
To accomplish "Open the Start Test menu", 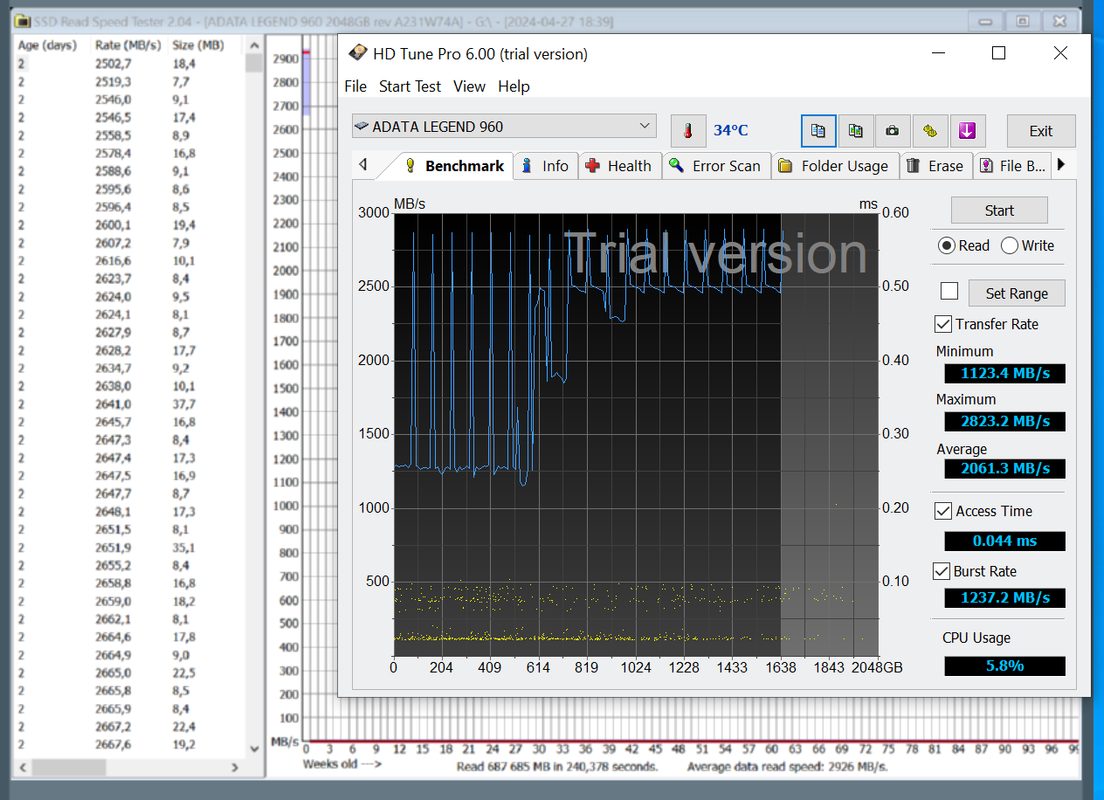I will 410,86.
